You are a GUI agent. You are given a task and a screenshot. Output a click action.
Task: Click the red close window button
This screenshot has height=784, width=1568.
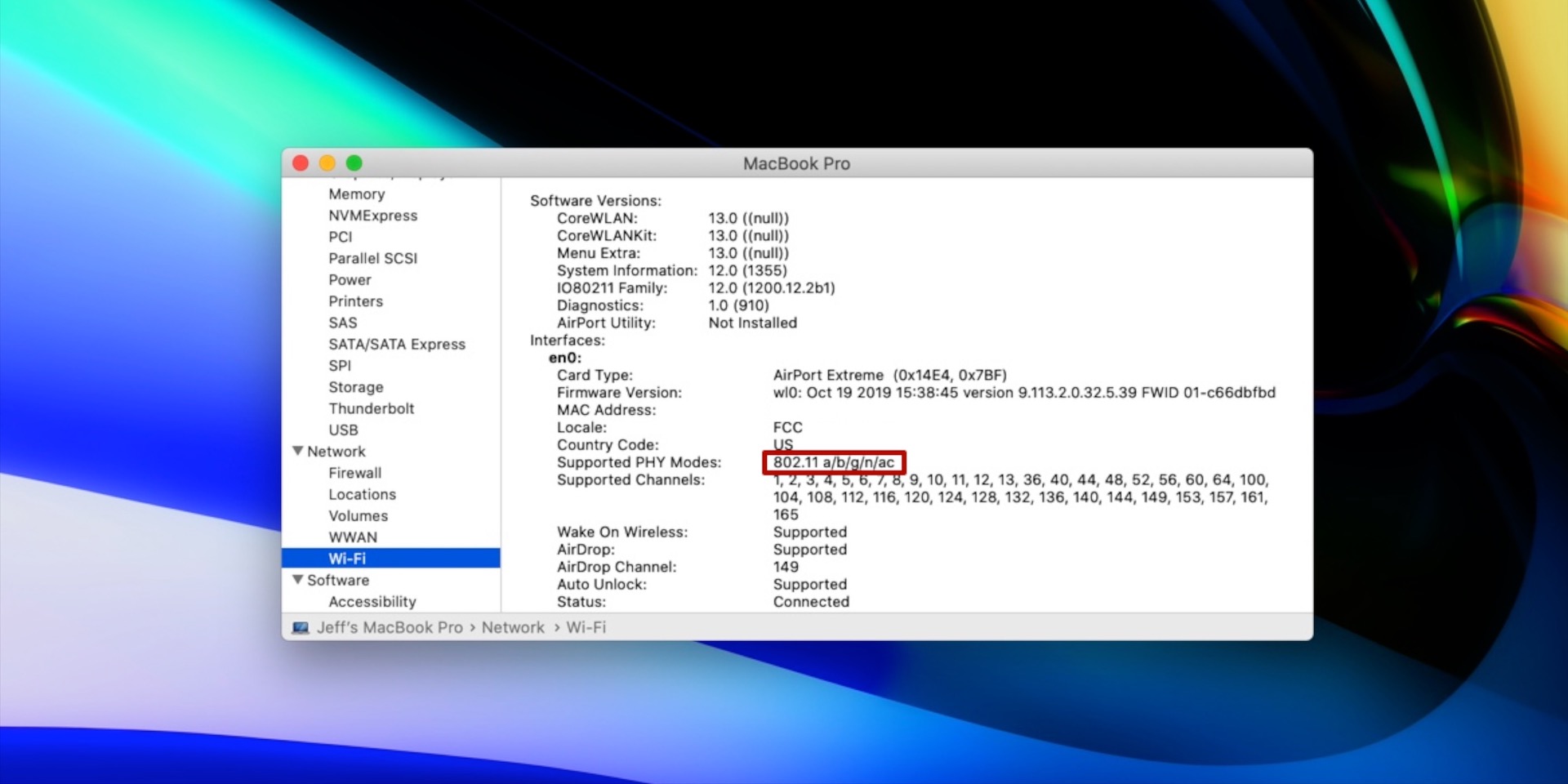[301, 163]
